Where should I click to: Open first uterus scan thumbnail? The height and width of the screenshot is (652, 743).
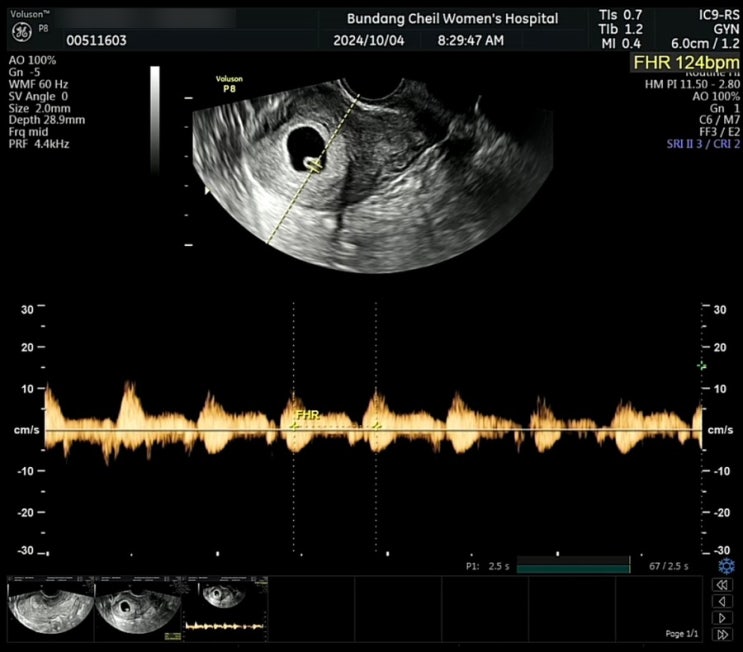click(51, 609)
